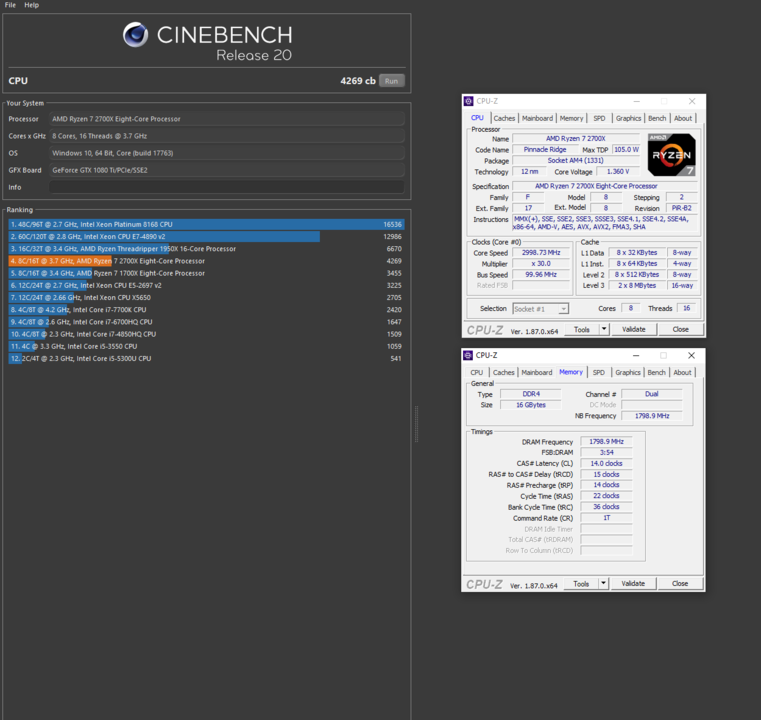Image resolution: width=761 pixels, height=720 pixels.
Task: Select Threadripper 1950X ranking row
Action: [206, 249]
